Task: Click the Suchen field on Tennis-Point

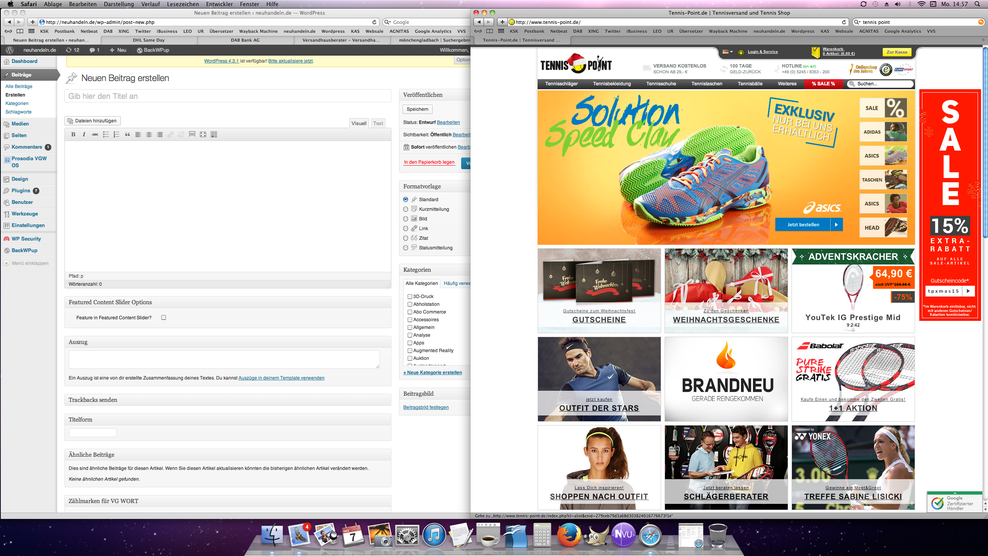Action: (x=880, y=83)
